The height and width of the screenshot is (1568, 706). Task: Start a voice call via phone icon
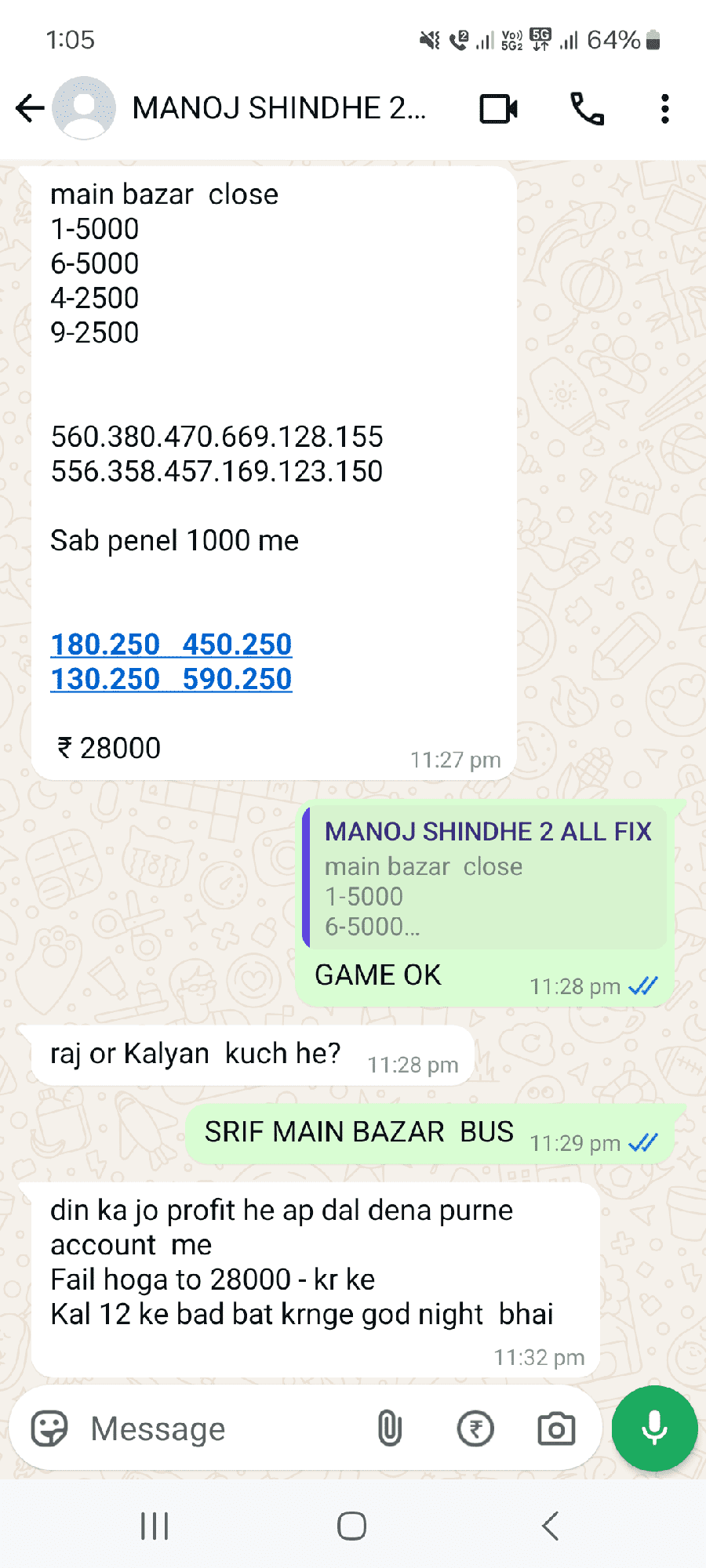587,109
